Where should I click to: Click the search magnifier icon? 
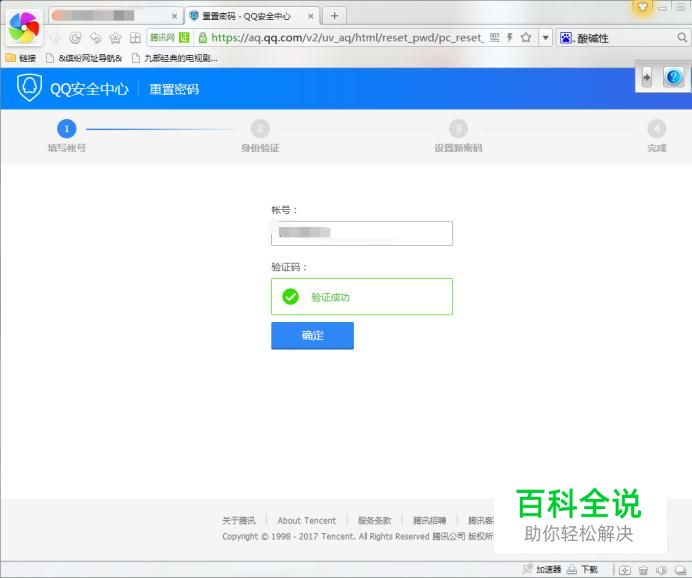(x=682, y=38)
